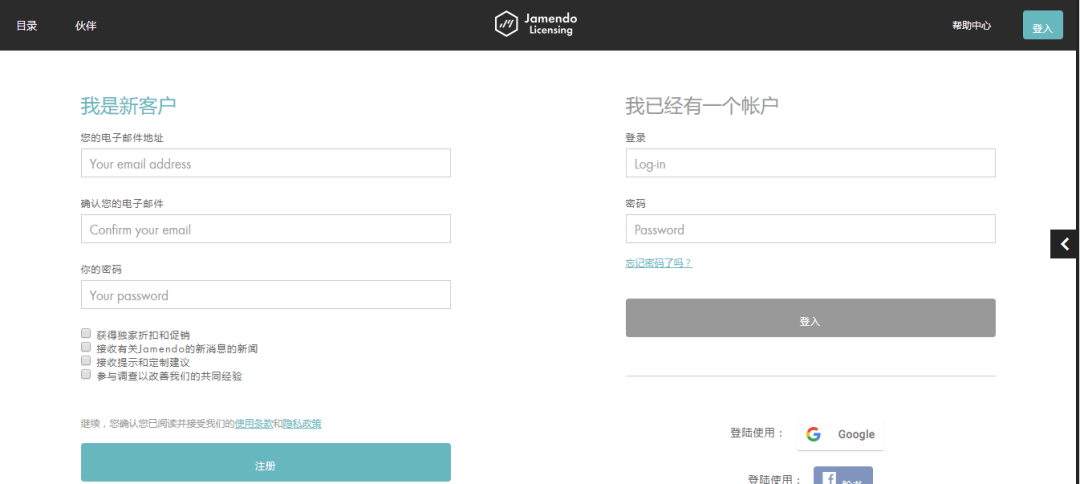Expand the side panel left chevron

click(1065, 244)
